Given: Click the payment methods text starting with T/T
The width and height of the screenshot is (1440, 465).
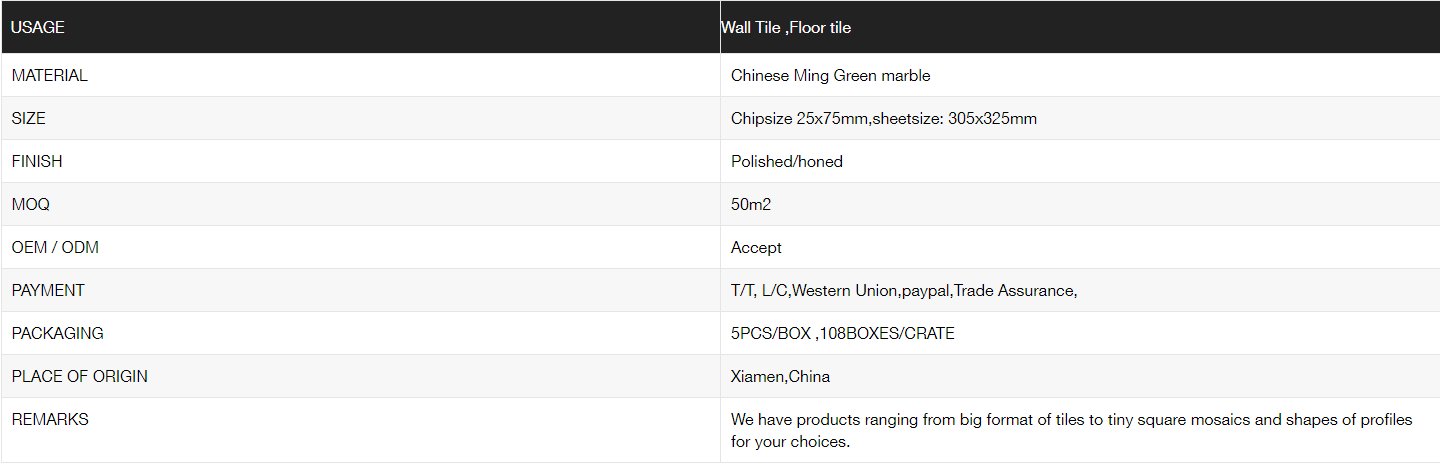Looking at the screenshot, I should 903,290.
